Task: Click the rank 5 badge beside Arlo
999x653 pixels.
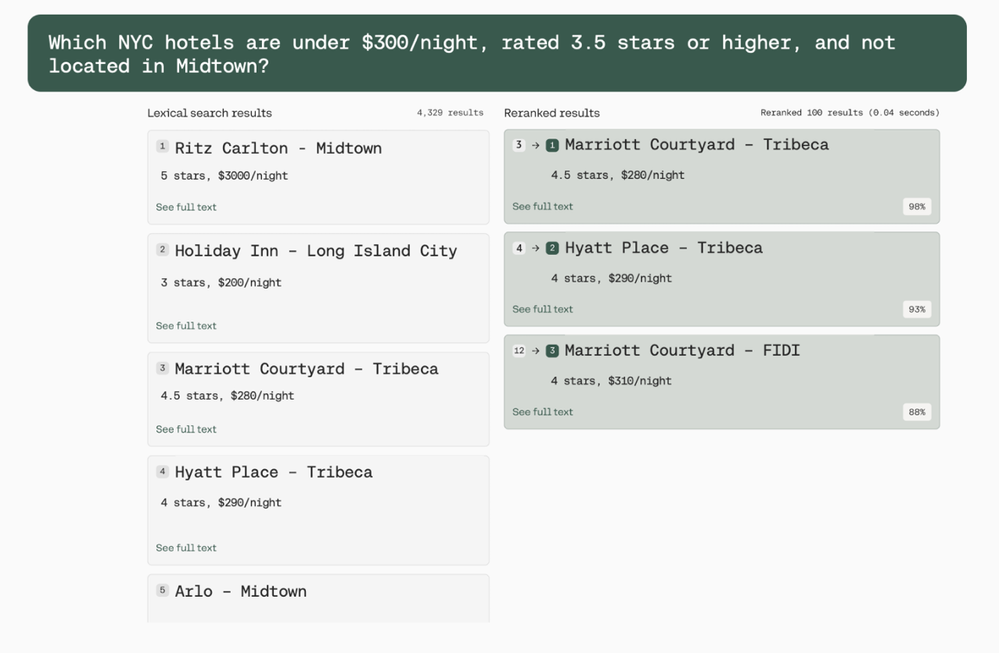Action: tap(162, 590)
